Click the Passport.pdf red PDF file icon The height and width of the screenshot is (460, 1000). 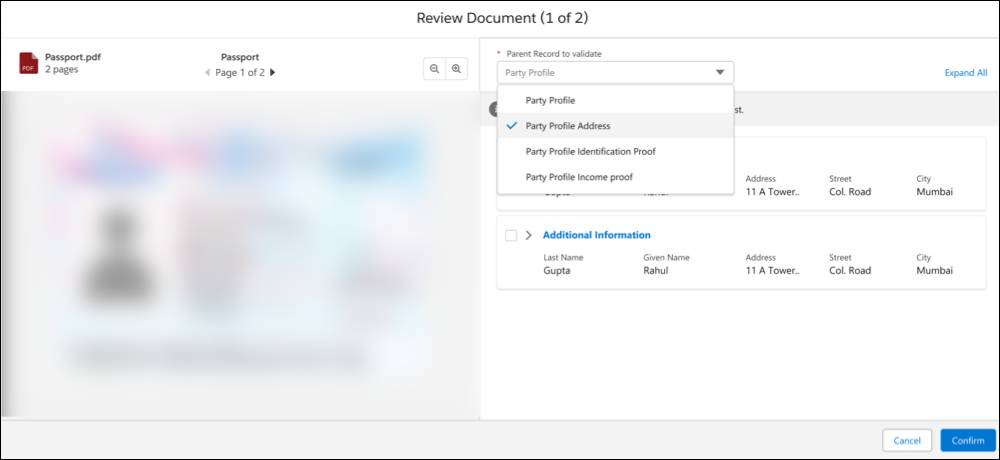pos(29,63)
